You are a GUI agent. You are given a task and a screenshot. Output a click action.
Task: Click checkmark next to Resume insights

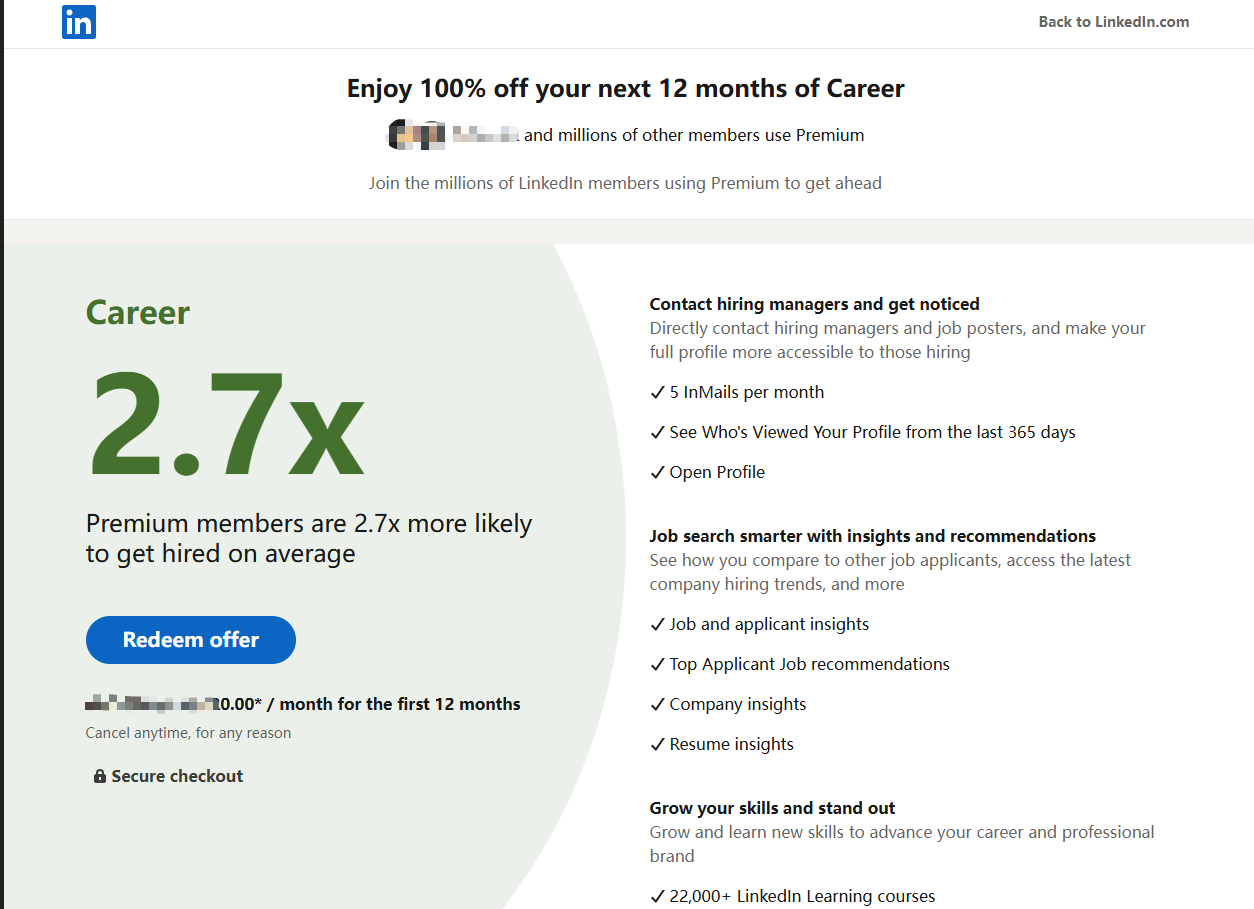[657, 745]
